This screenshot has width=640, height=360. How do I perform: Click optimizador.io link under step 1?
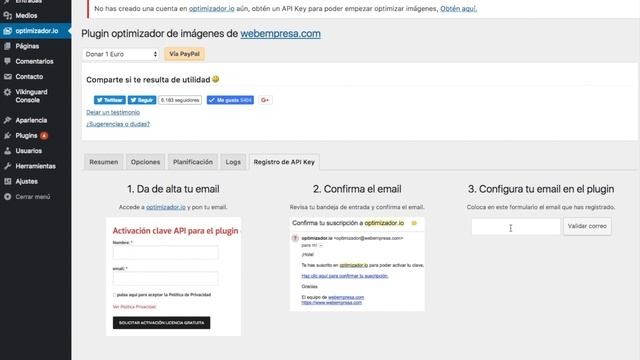166,207
